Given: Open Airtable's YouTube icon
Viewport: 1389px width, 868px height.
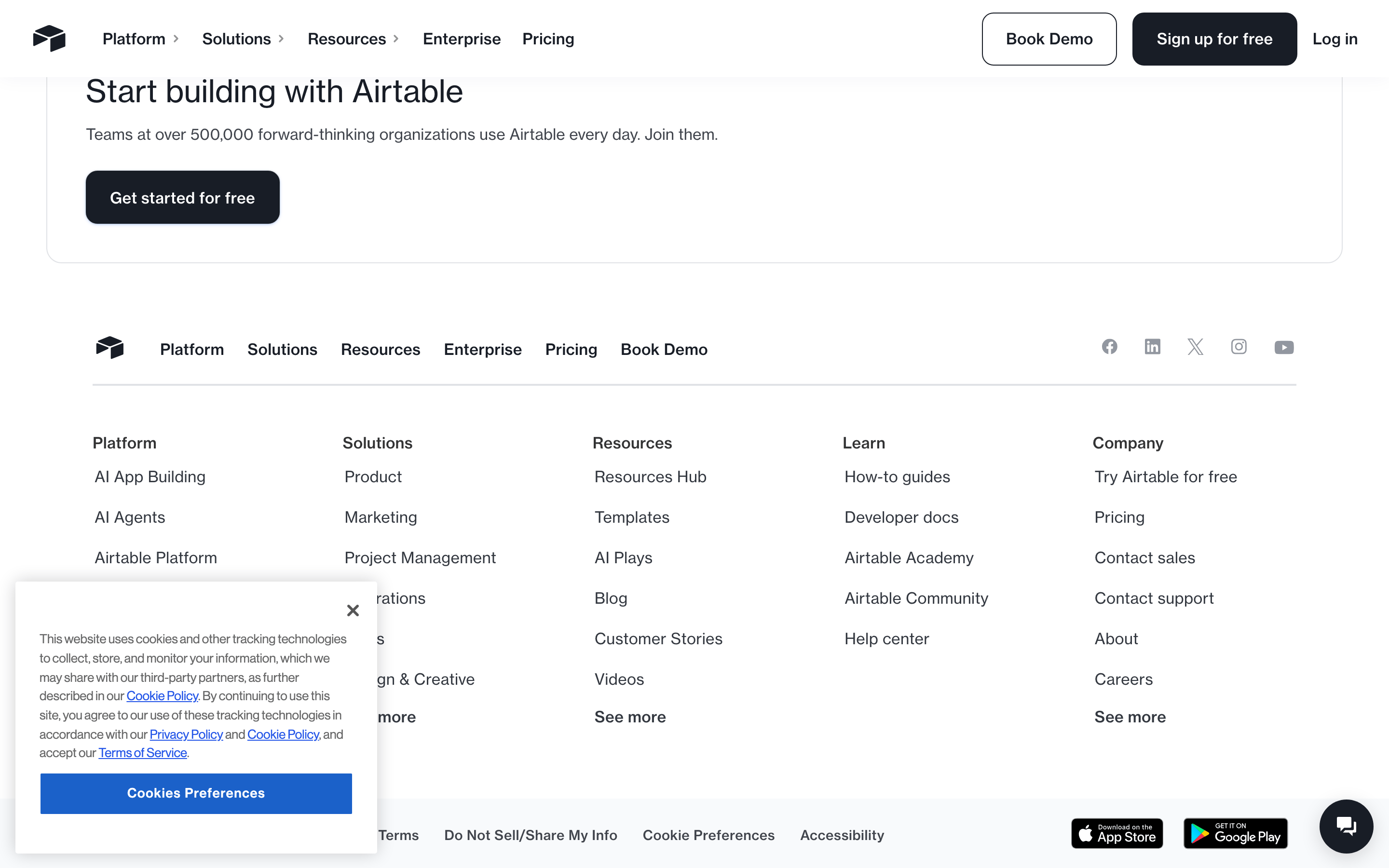Looking at the screenshot, I should pyautogui.click(x=1284, y=347).
